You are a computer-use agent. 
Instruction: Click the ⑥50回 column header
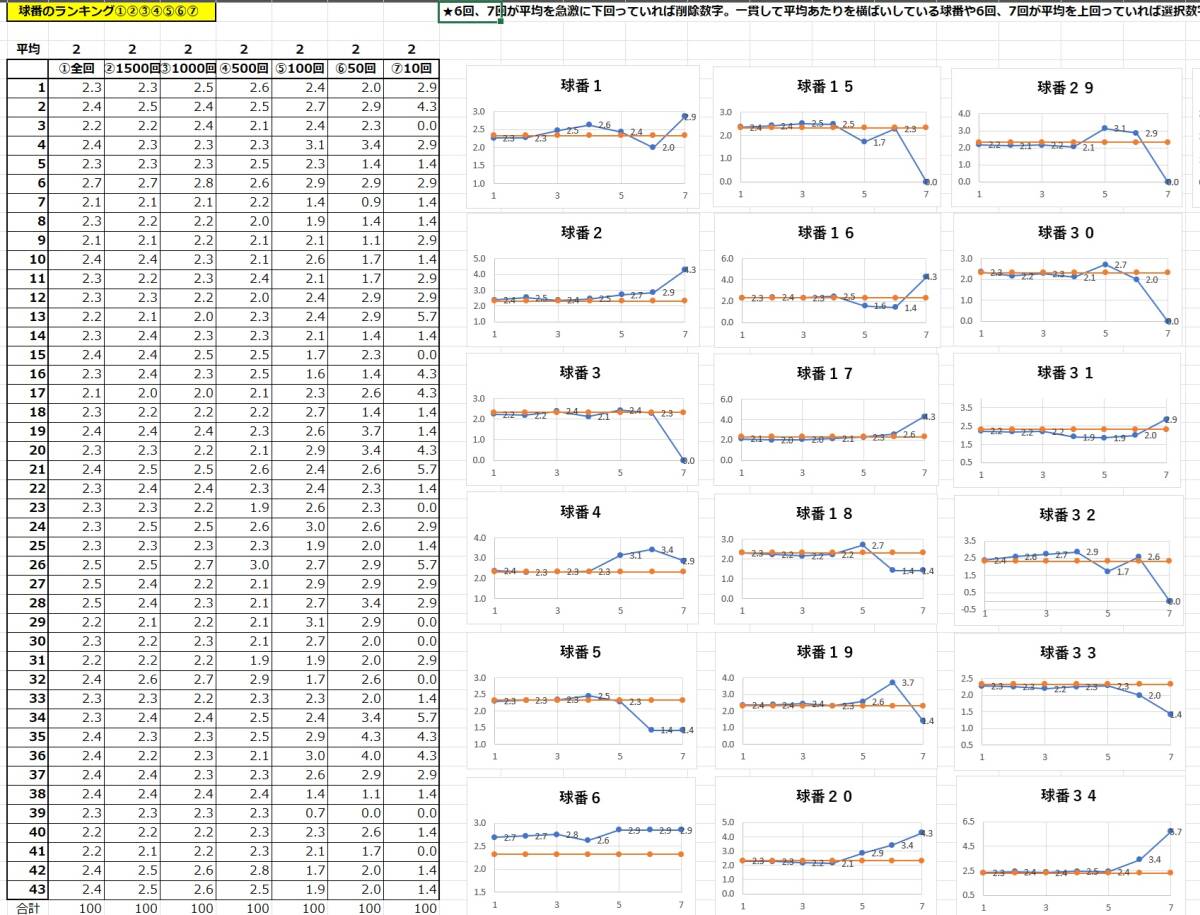pos(356,68)
